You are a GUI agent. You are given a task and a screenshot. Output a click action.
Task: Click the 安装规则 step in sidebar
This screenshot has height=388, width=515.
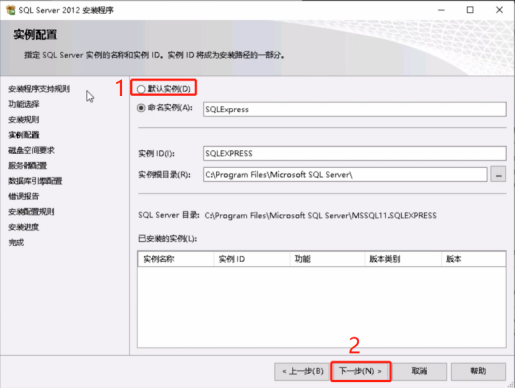point(24,119)
